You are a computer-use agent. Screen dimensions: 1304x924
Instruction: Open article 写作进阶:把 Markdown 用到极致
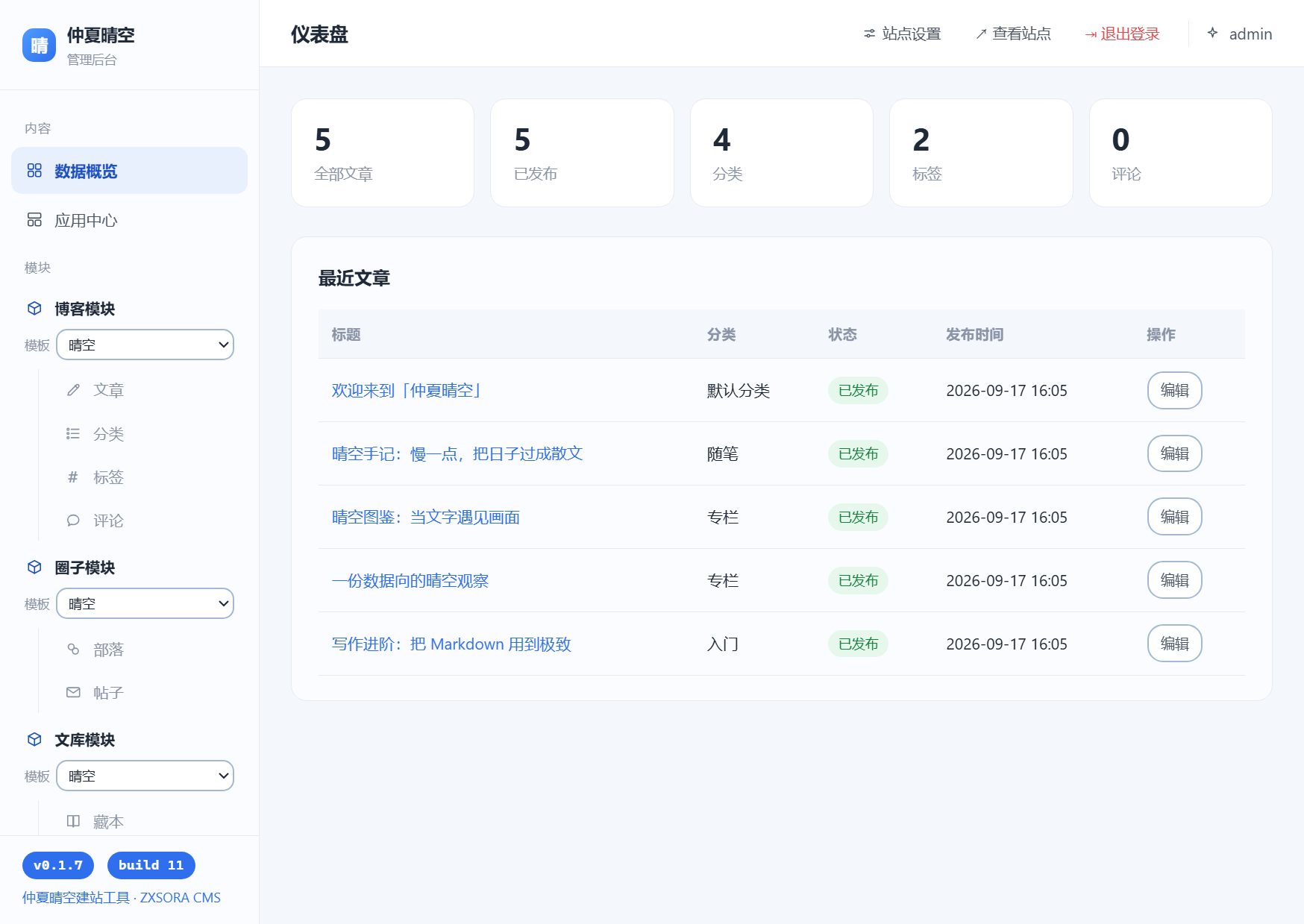451,644
